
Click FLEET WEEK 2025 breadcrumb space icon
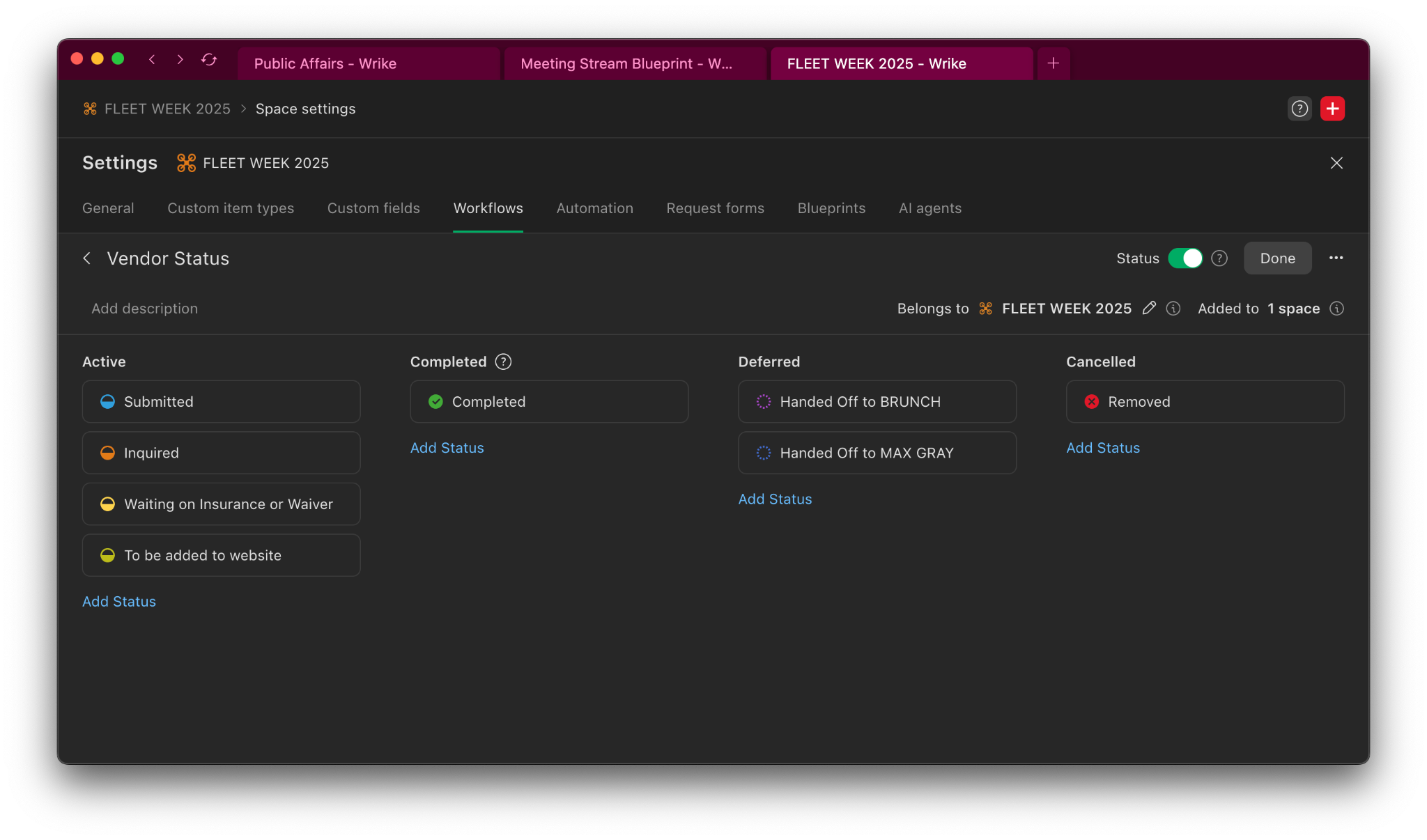(x=90, y=109)
